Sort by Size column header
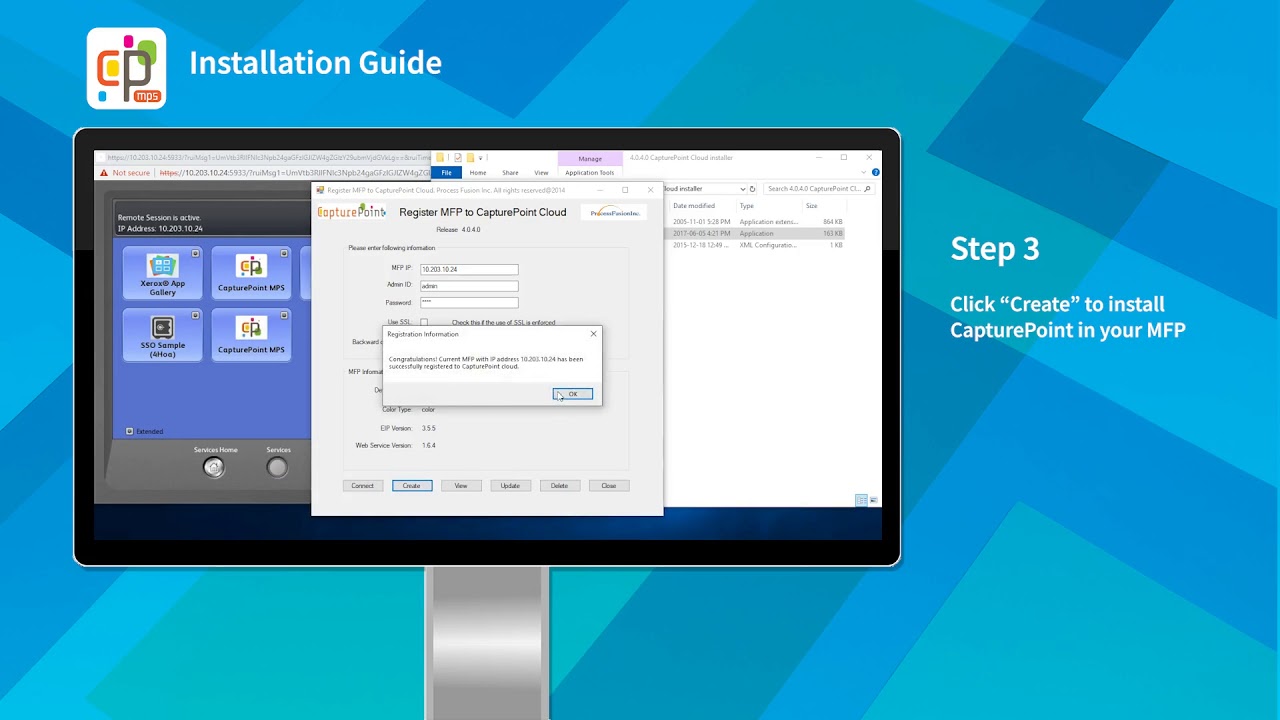 (x=812, y=206)
